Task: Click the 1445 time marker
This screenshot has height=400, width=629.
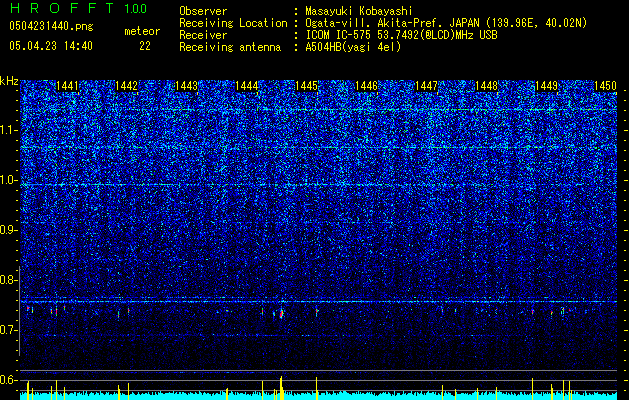Action: [x=306, y=86]
